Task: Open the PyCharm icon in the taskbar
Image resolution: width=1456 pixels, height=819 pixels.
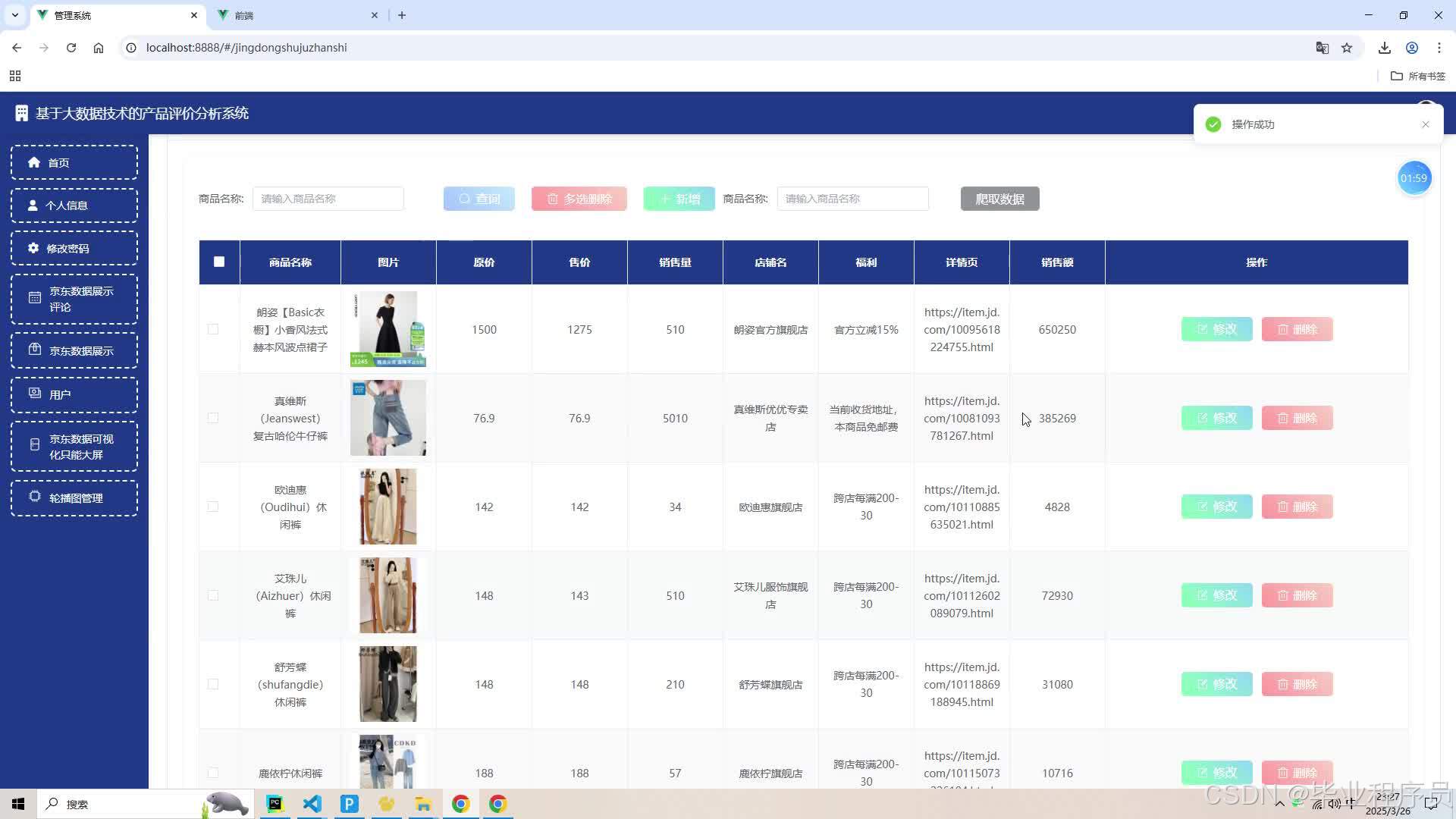Action: click(275, 804)
